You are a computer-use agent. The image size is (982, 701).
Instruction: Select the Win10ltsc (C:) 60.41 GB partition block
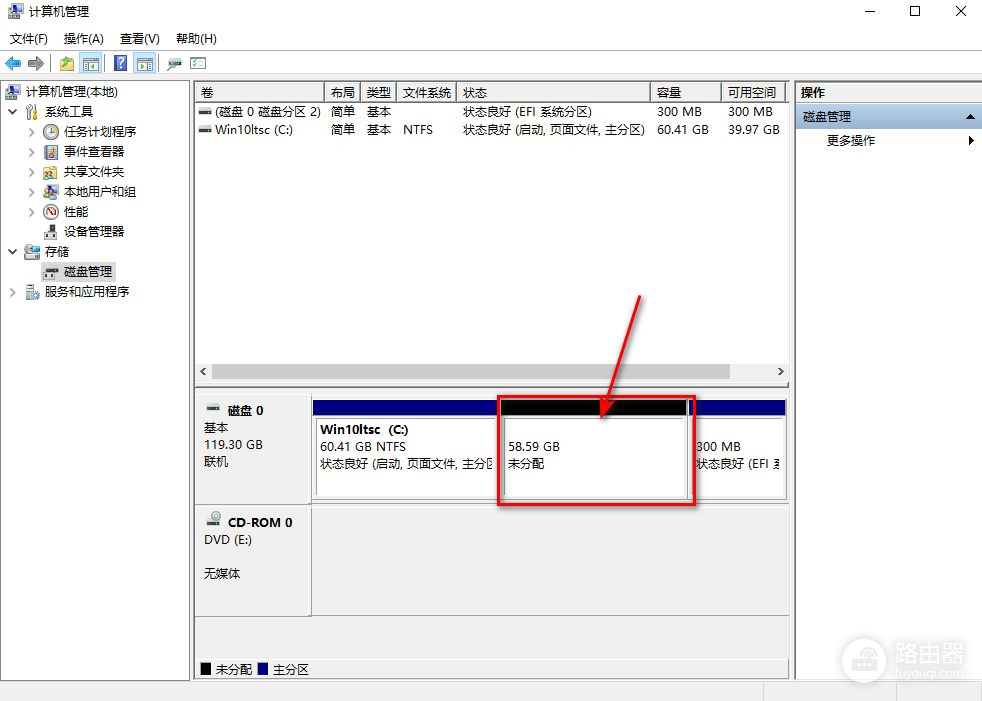pos(405,449)
